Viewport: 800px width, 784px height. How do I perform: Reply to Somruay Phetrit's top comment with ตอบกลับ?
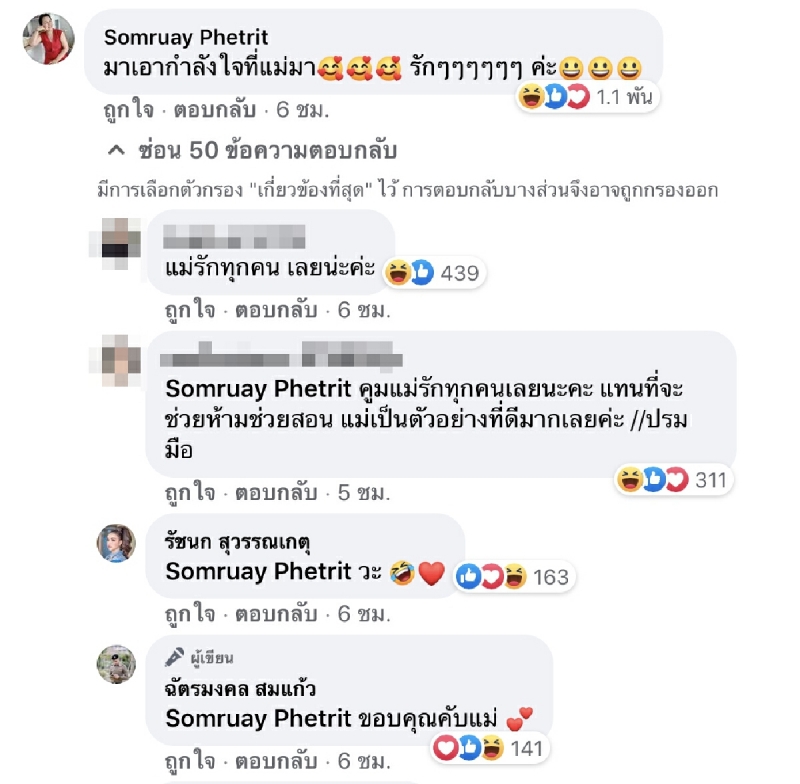215,110
